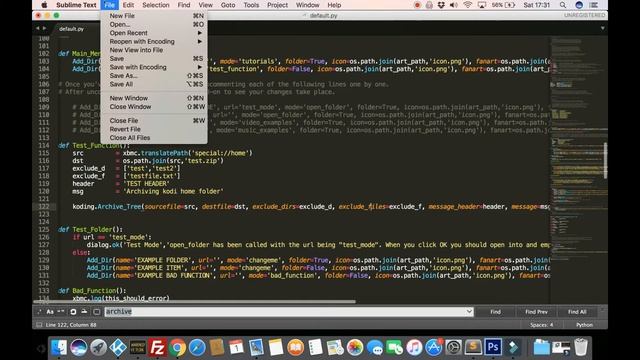Click the horizontal scrollbar under the editor
This screenshot has height=360, width=640.
(x=194, y=302)
